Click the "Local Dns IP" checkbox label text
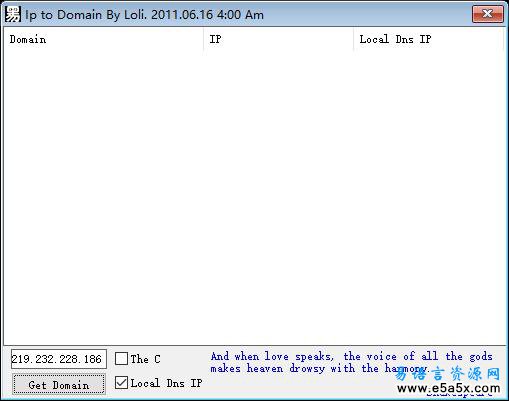This screenshot has width=509, height=401. pyautogui.click(x=166, y=383)
